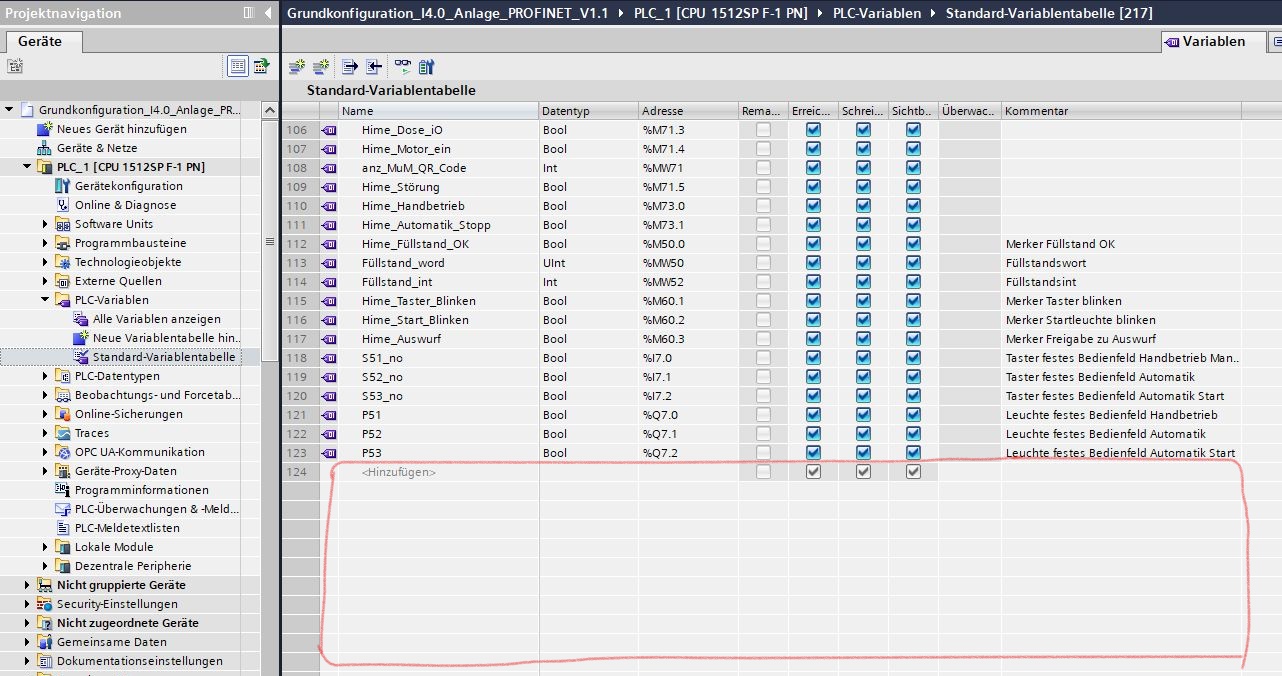Click the Adresse column header
The height and width of the screenshot is (676, 1282).
click(x=663, y=111)
